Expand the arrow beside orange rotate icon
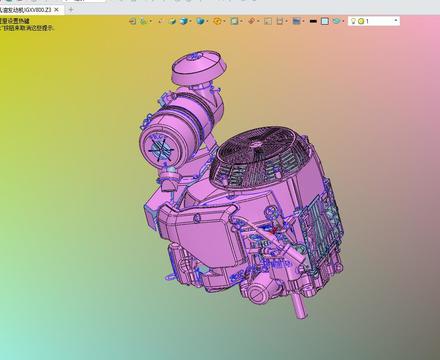The width and height of the screenshot is (440, 360). [x=224, y=21]
